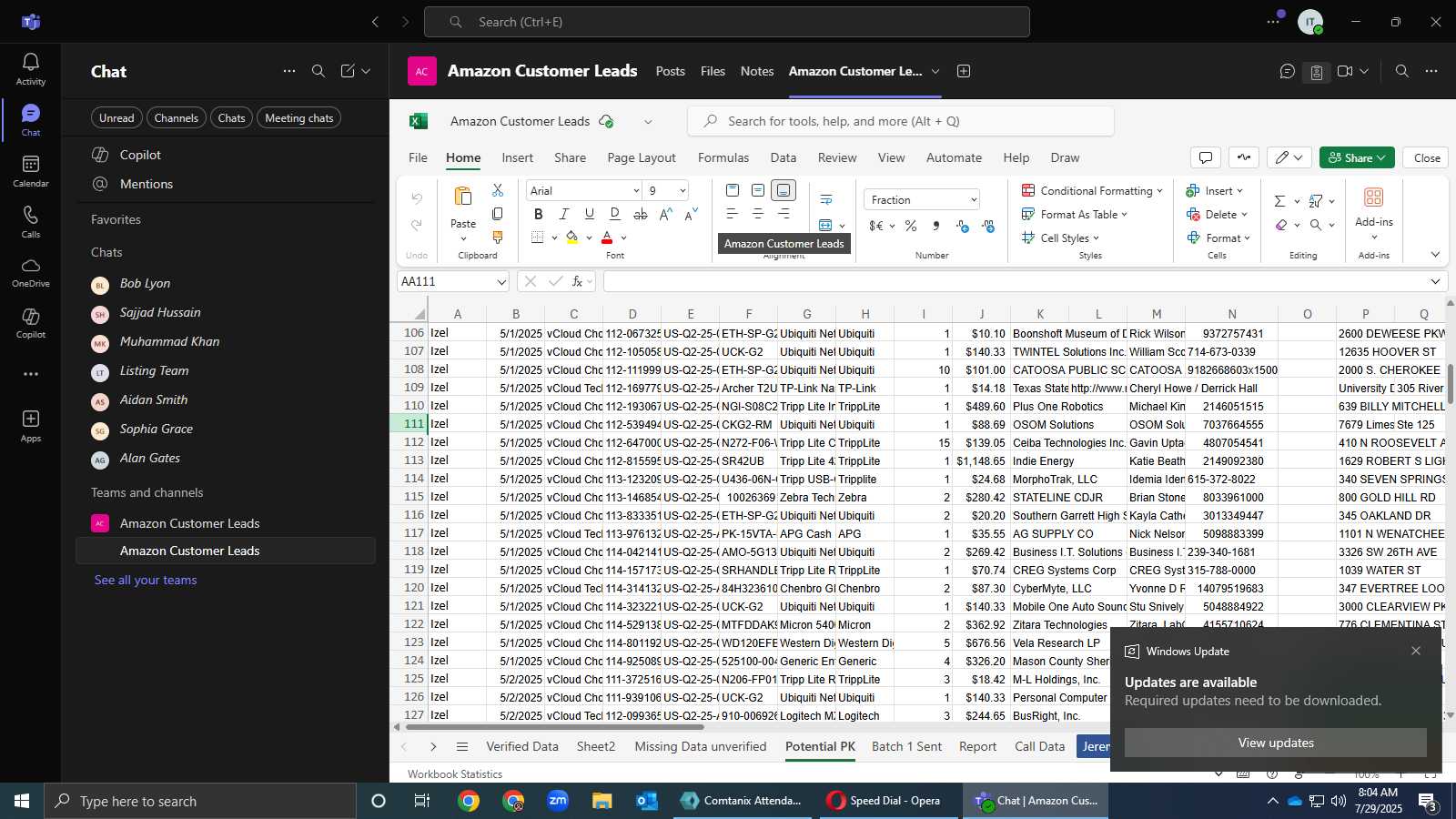Toggle Wrap Text
The width and height of the screenshot is (1456, 819).
click(826, 199)
